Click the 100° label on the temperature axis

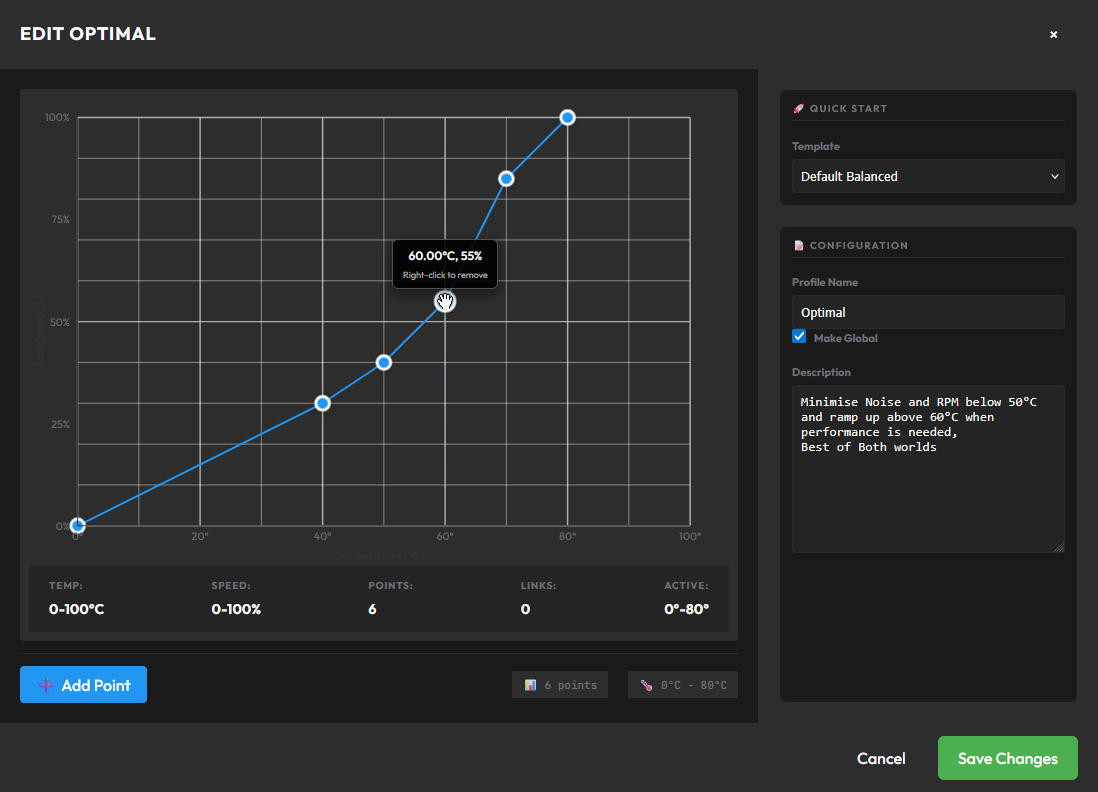(x=690, y=536)
